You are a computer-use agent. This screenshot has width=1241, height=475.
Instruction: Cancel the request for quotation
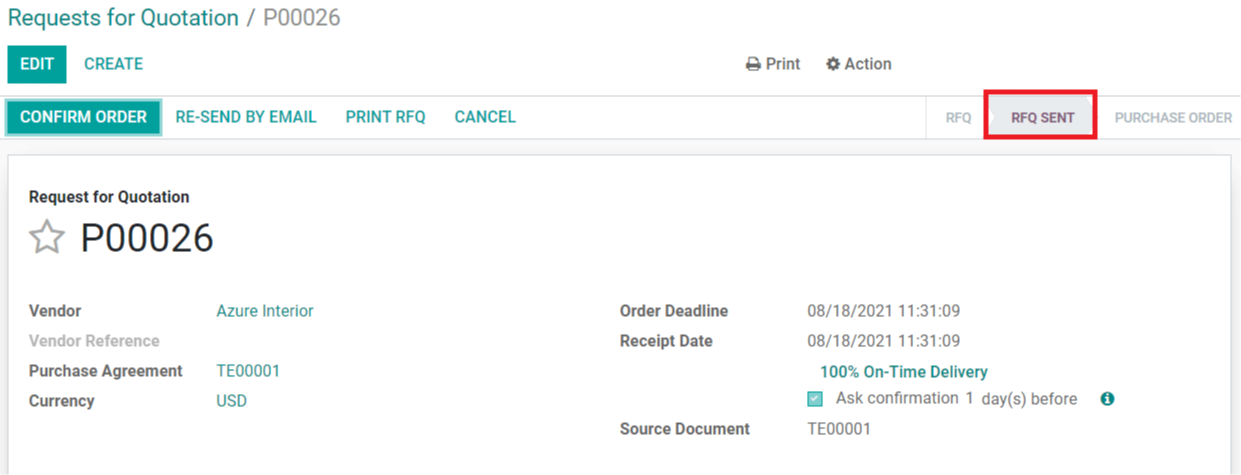point(485,117)
